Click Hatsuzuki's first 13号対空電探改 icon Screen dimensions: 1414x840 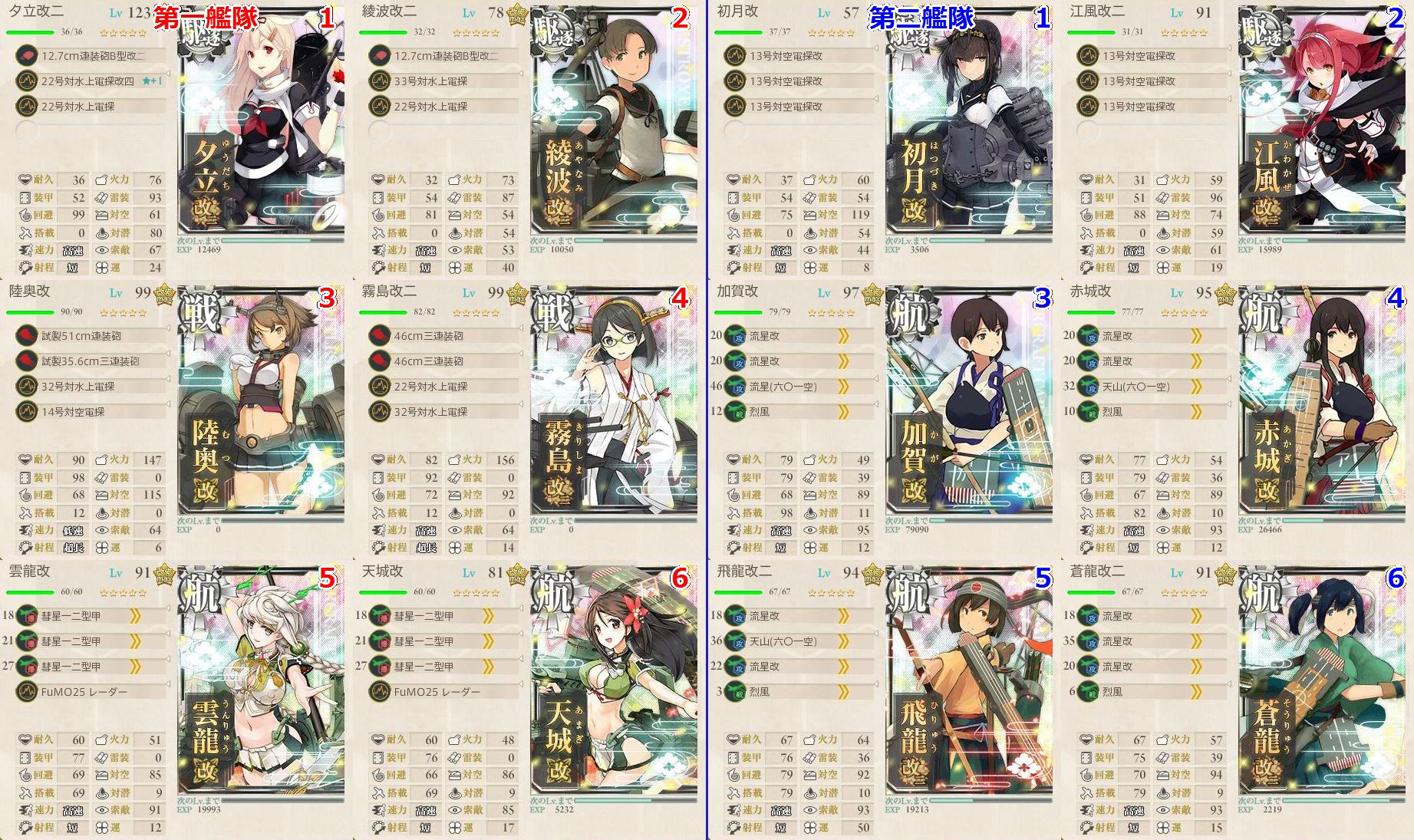click(735, 56)
